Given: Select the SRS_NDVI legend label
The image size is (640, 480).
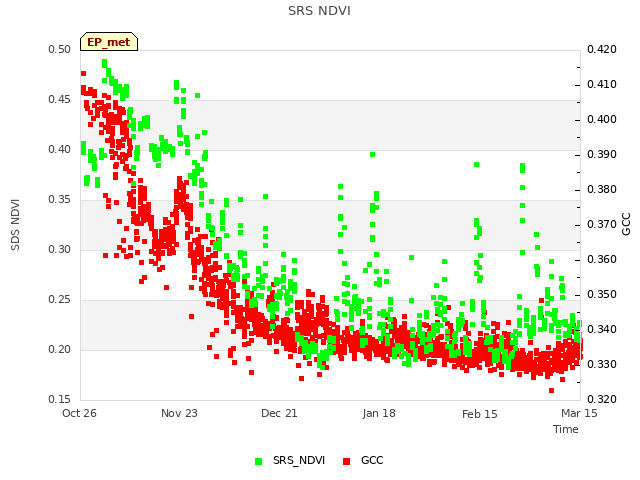Looking at the screenshot, I should [299, 460].
